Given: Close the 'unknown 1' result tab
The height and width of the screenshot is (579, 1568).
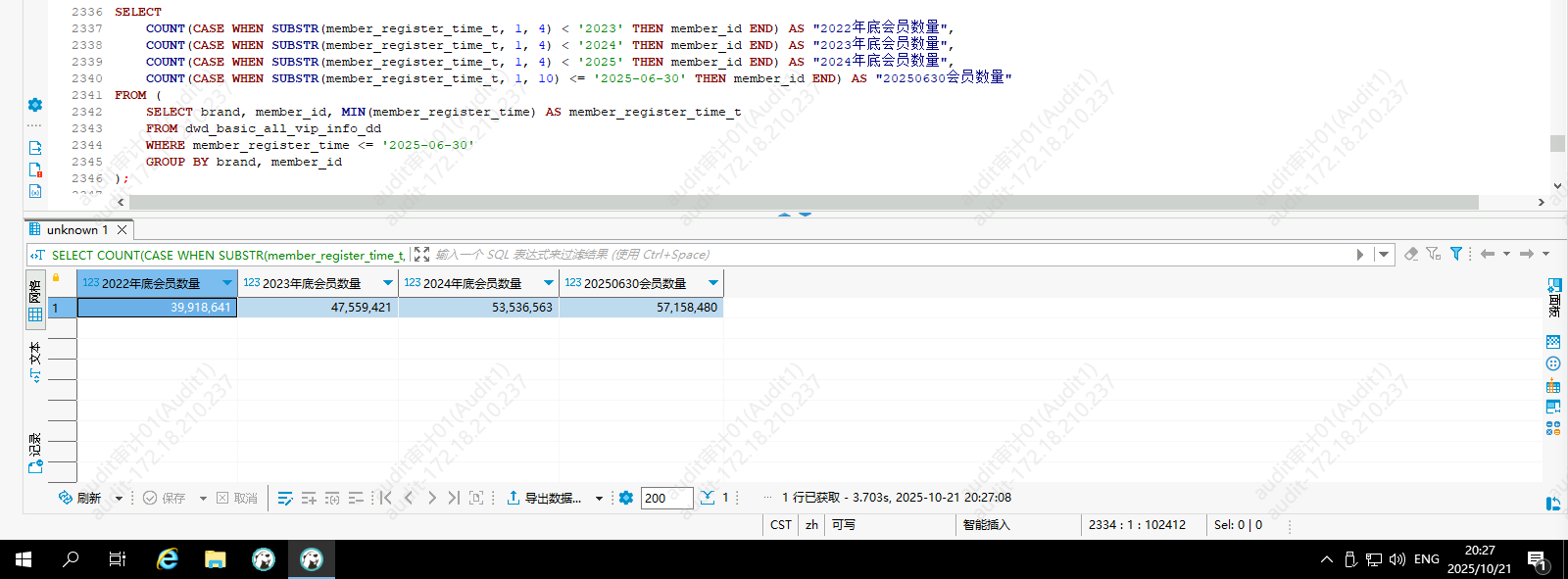Looking at the screenshot, I should click(122, 230).
